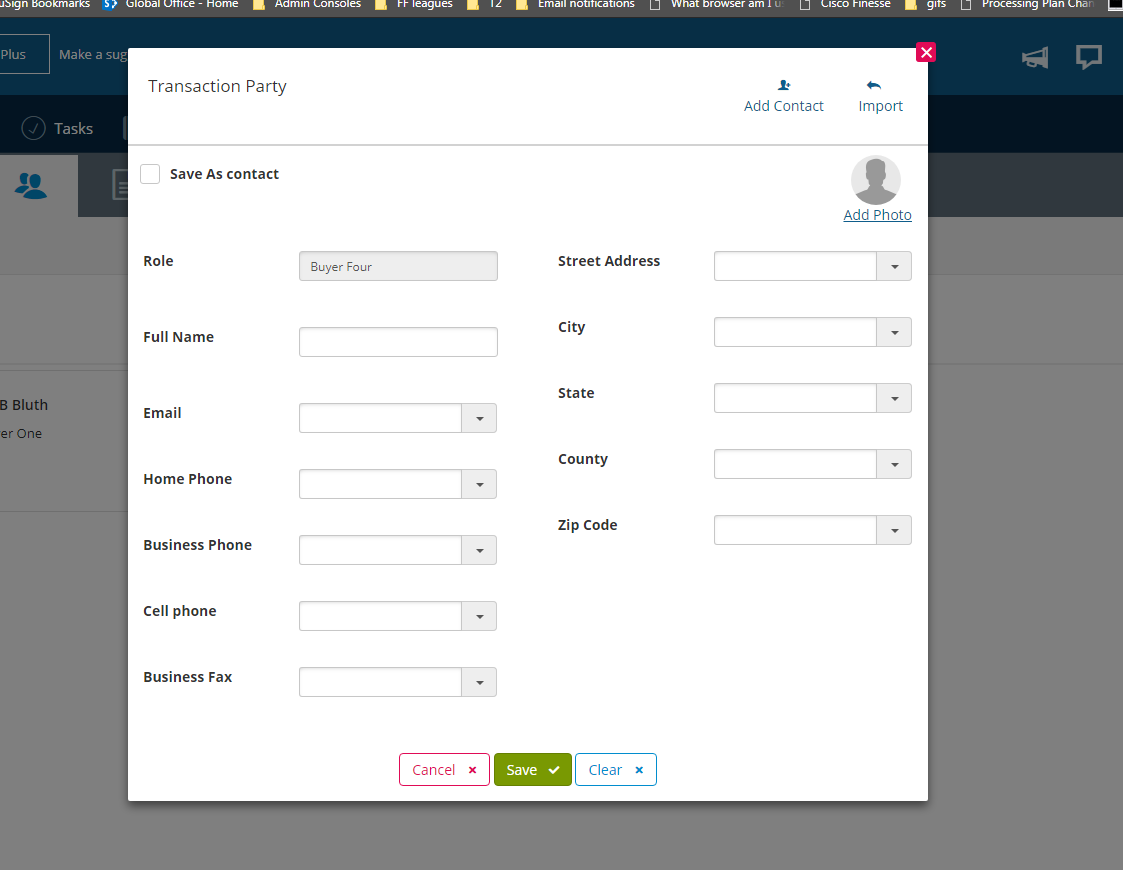Cancel the Transaction Party dialog

pyautogui.click(x=444, y=769)
